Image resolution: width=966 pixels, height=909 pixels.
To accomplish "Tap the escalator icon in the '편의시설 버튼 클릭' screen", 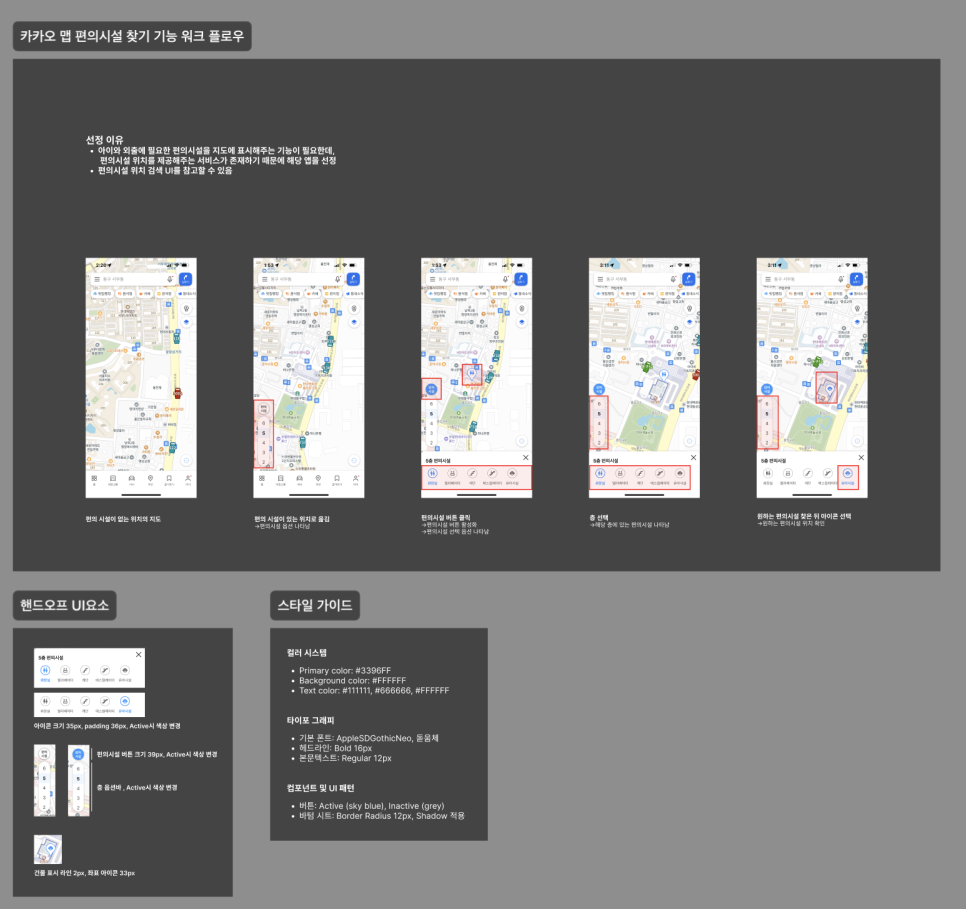I will coord(492,473).
